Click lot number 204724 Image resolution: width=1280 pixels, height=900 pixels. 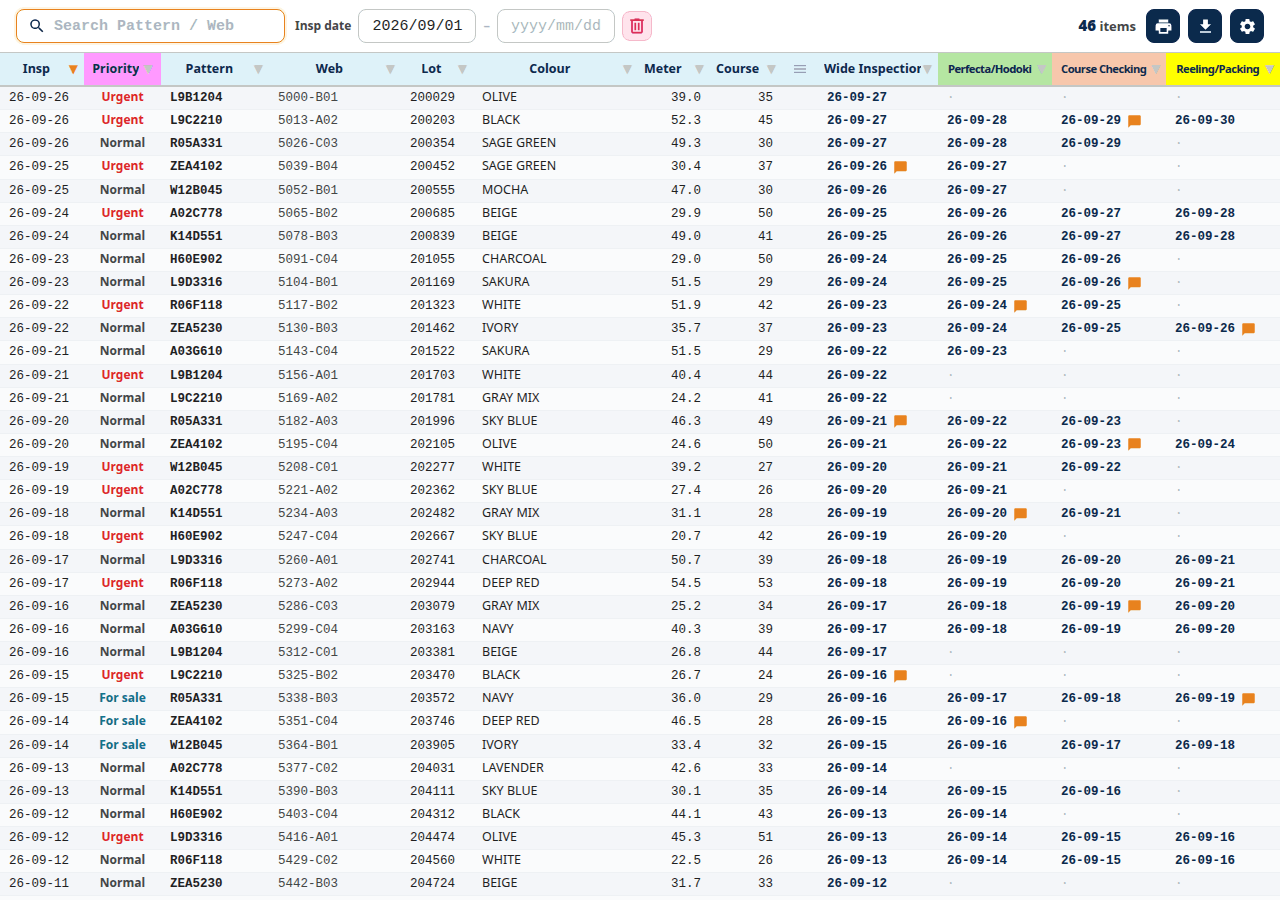[x=432, y=883]
